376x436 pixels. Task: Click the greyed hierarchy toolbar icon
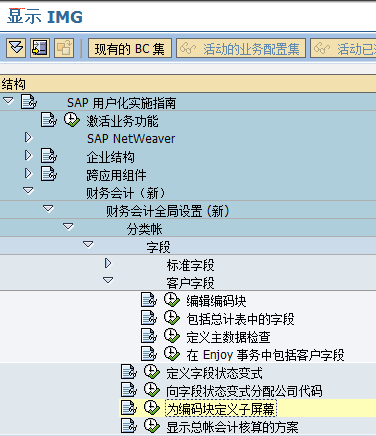coord(64,48)
